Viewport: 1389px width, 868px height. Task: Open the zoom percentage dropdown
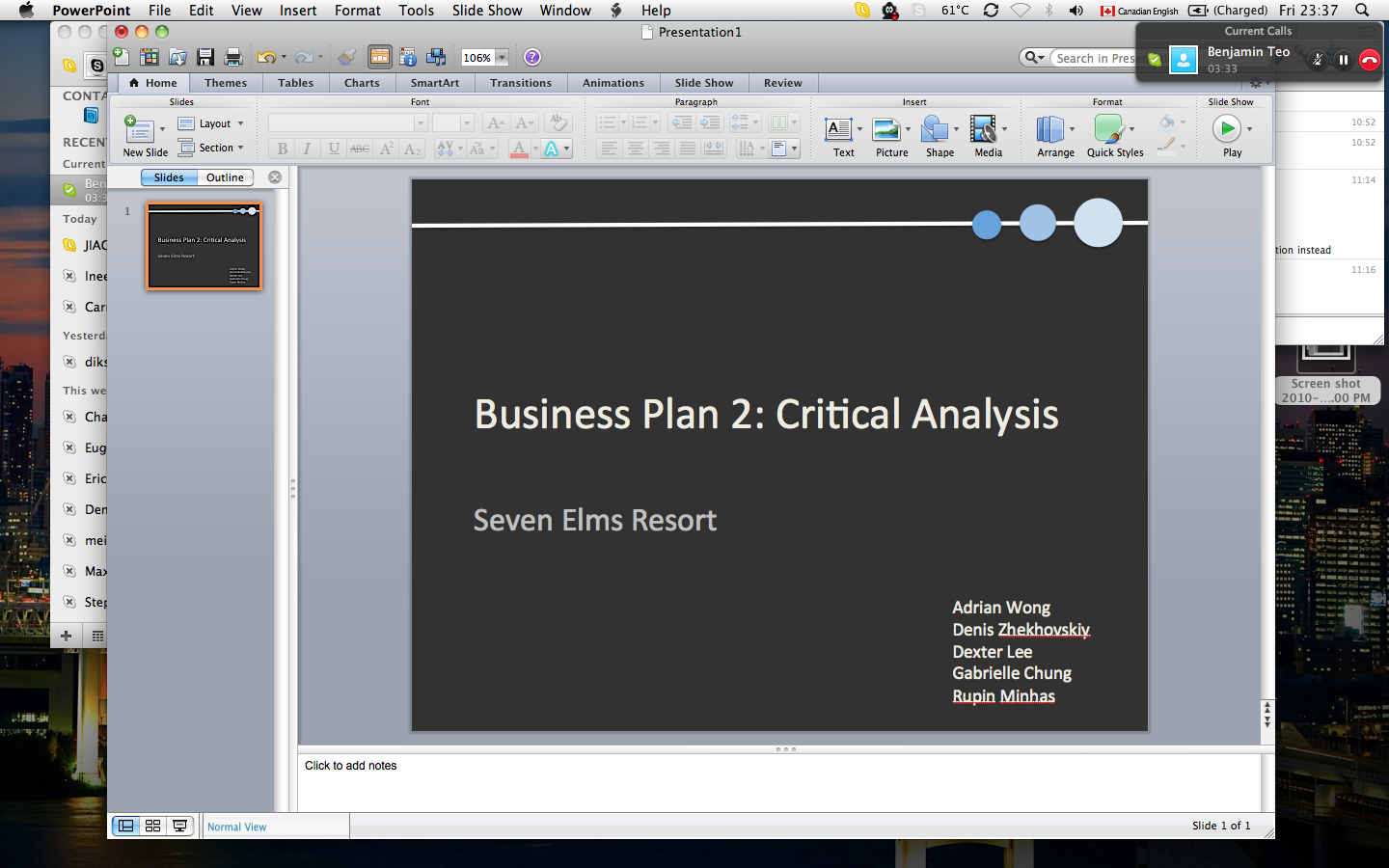tap(503, 58)
